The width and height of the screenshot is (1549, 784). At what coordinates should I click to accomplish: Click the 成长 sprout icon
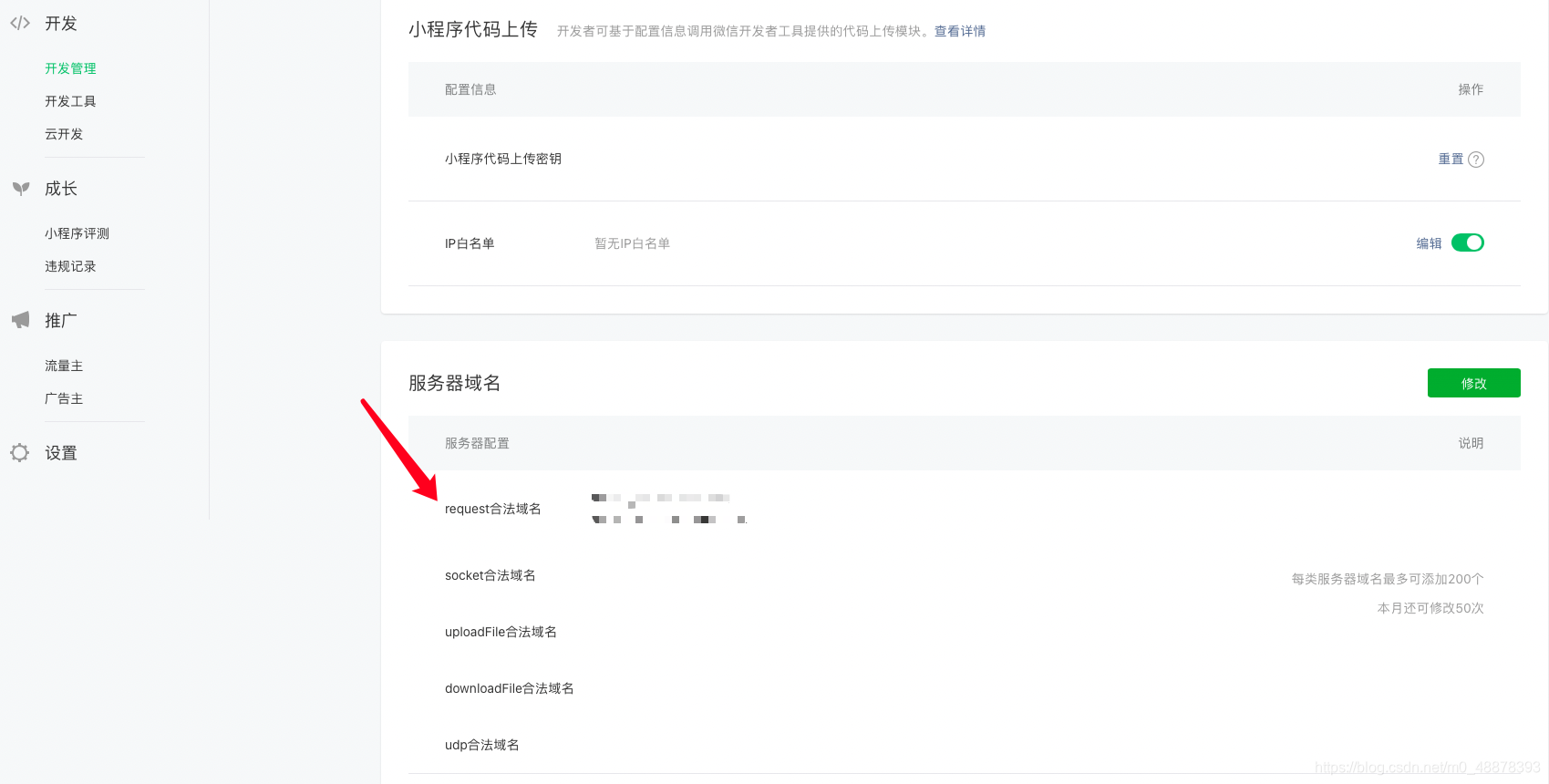pyautogui.click(x=21, y=189)
